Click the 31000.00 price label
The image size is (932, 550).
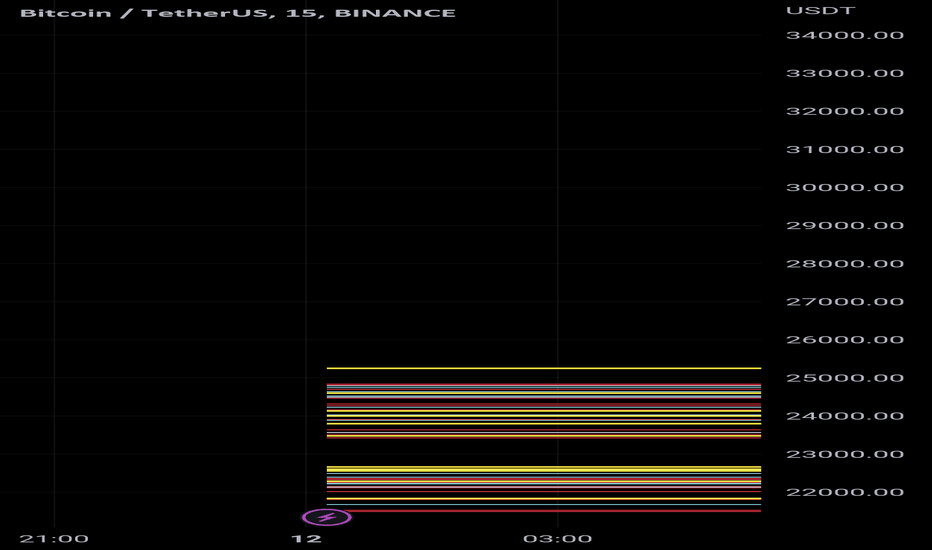(845, 149)
